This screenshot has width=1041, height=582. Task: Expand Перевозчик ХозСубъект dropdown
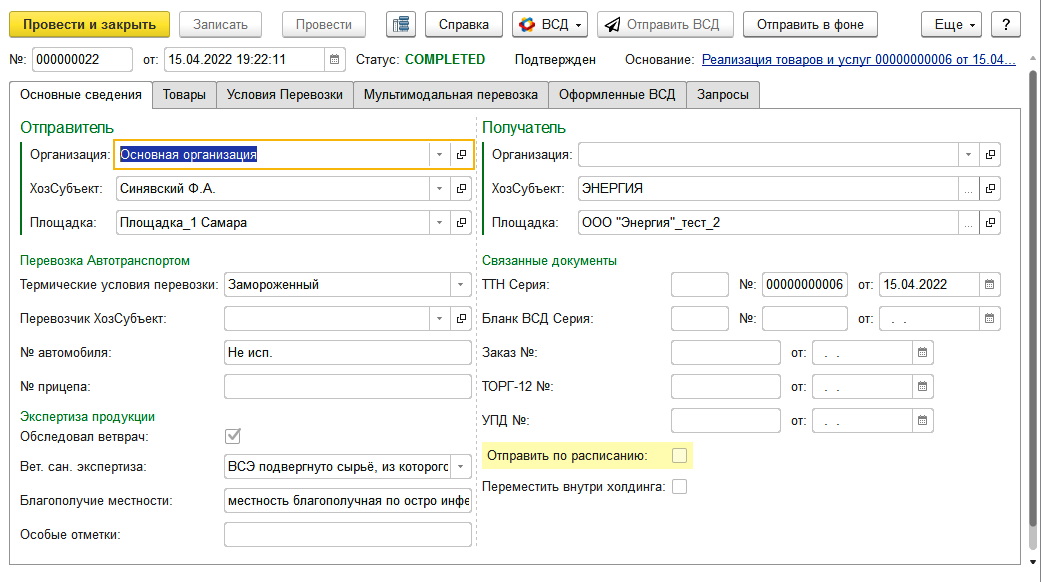pos(440,319)
